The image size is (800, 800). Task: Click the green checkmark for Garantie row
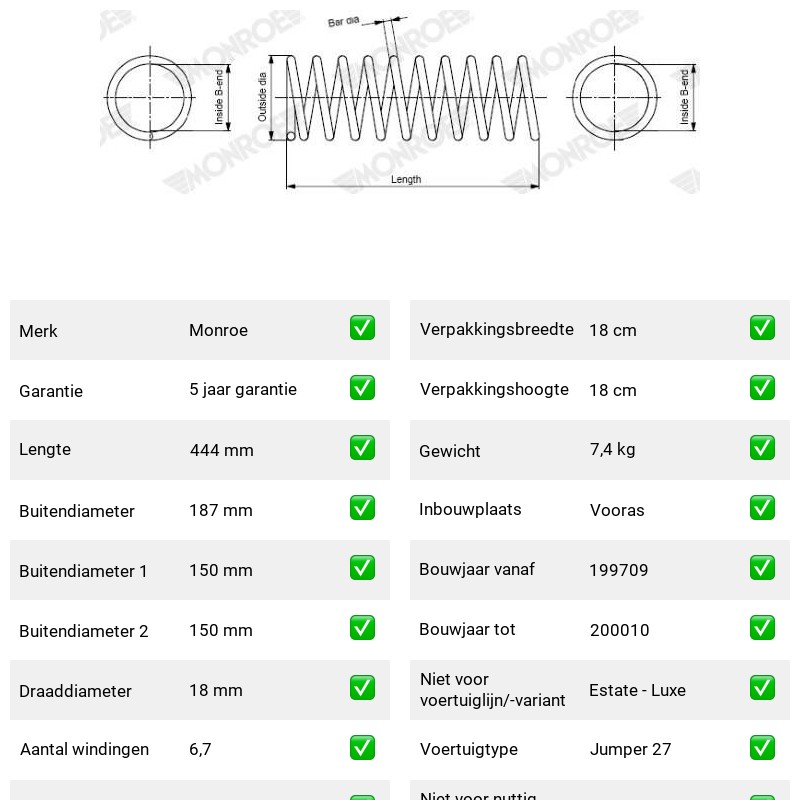[x=362, y=388]
